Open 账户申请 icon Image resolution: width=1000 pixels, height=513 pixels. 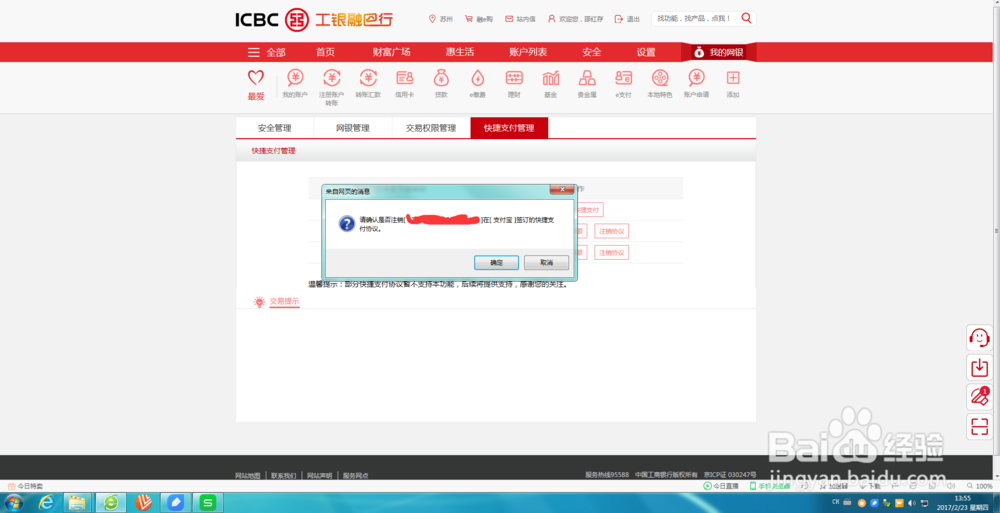(x=696, y=78)
